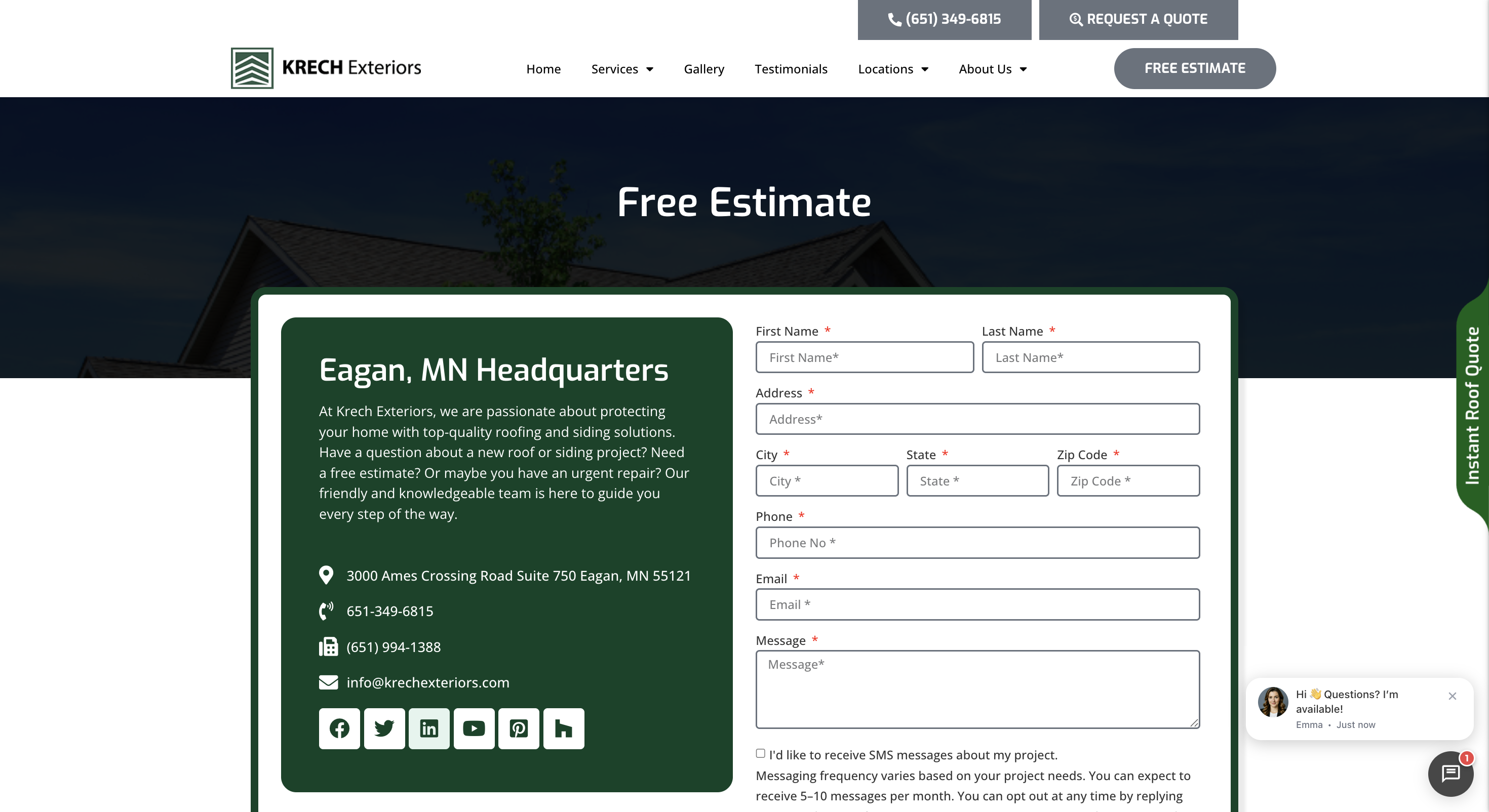Open the Pinterest social icon
Screen dimensions: 1489x812
(x=519, y=728)
